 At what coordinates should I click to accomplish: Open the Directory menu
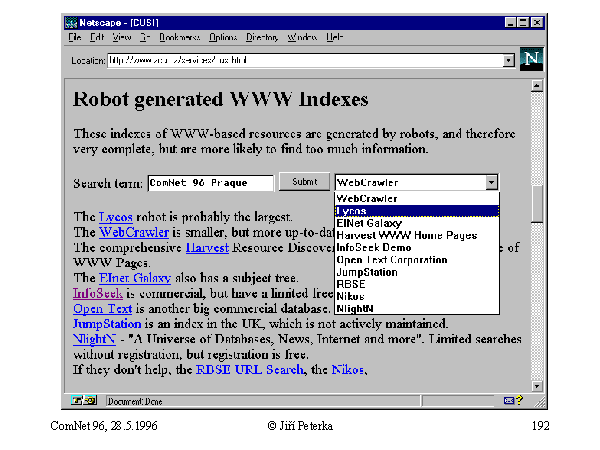(262, 37)
